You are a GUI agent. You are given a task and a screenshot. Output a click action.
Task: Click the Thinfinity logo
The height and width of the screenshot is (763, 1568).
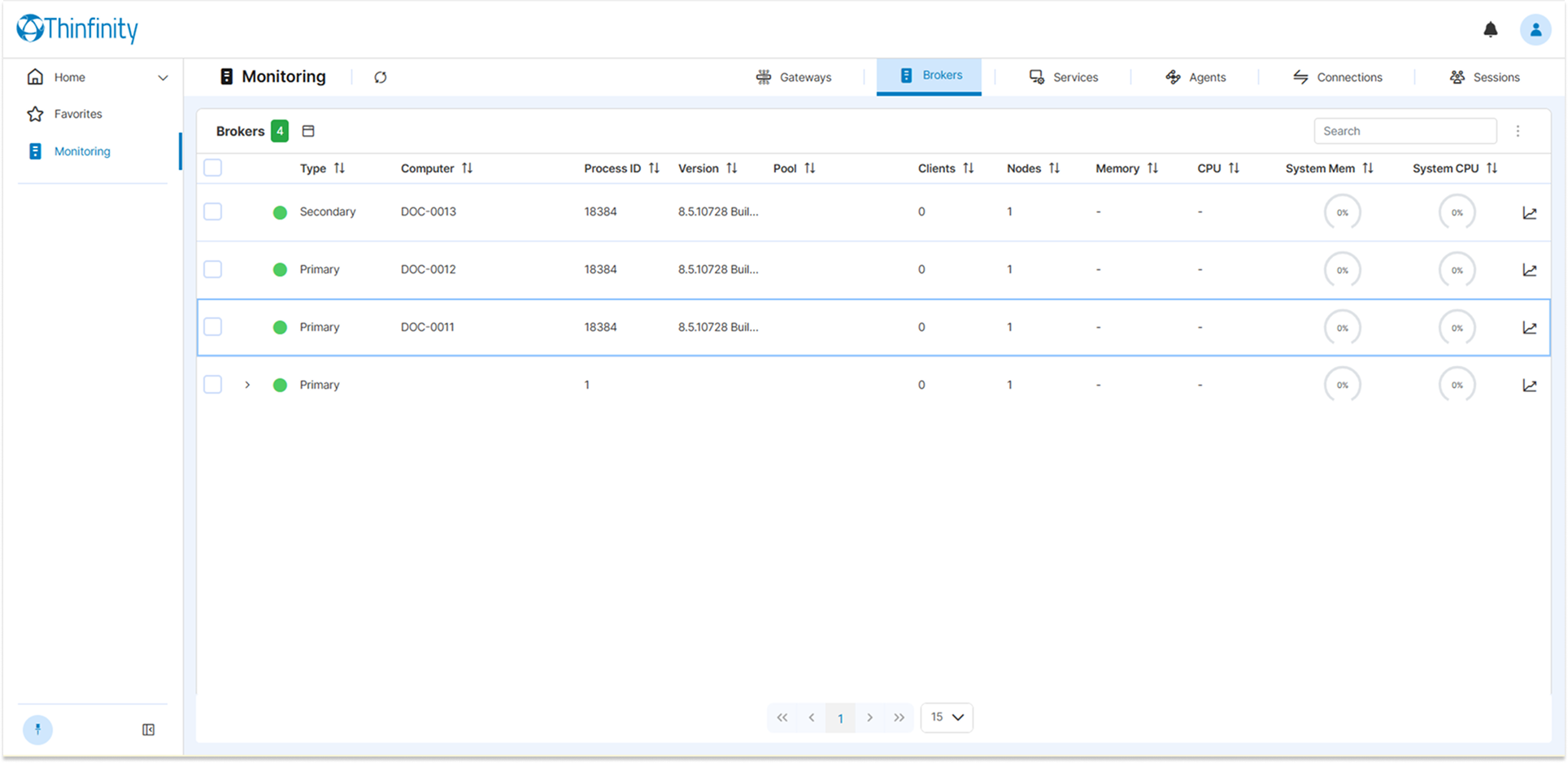[77, 29]
